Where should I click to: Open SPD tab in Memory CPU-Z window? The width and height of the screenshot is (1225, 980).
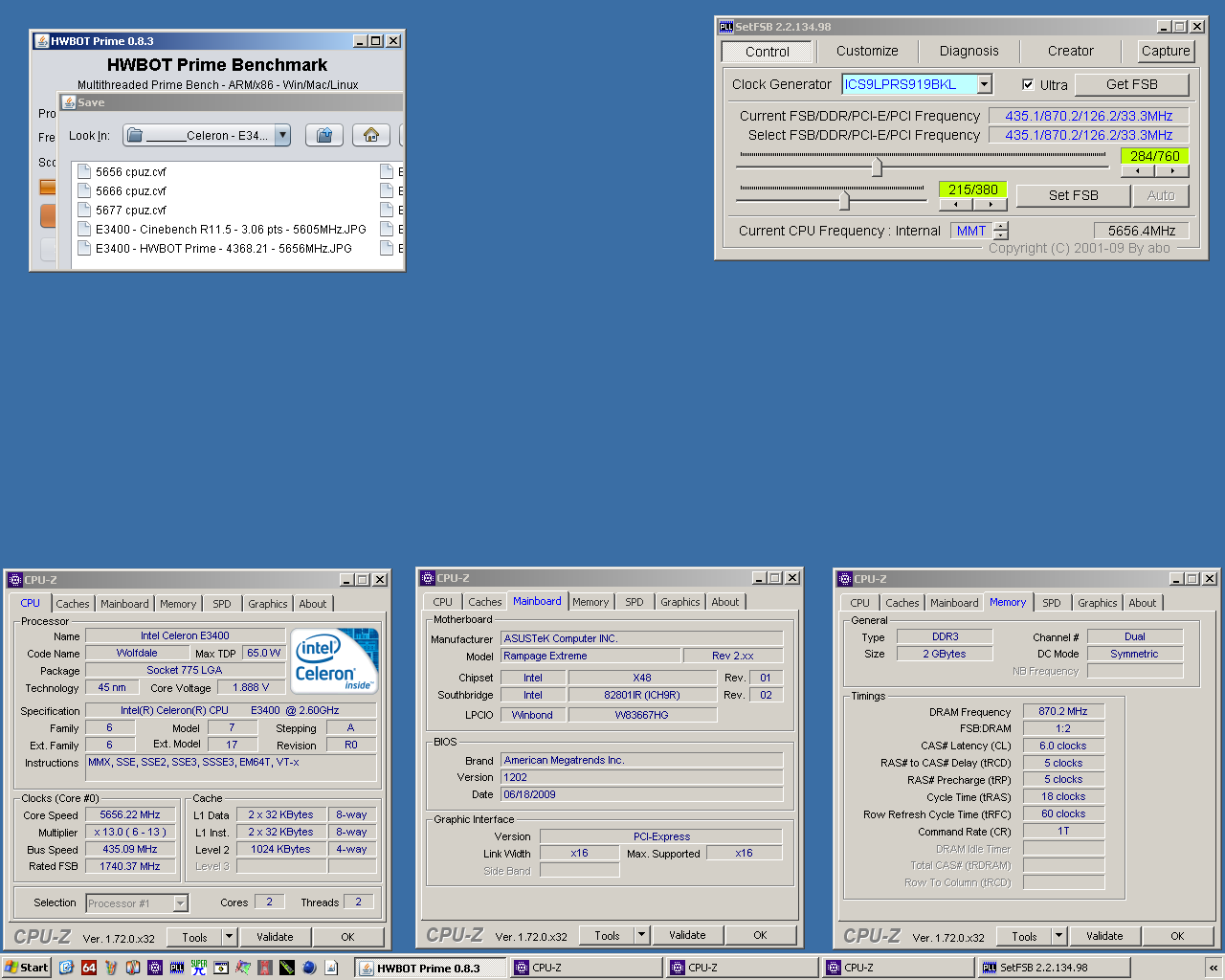coord(1052,603)
